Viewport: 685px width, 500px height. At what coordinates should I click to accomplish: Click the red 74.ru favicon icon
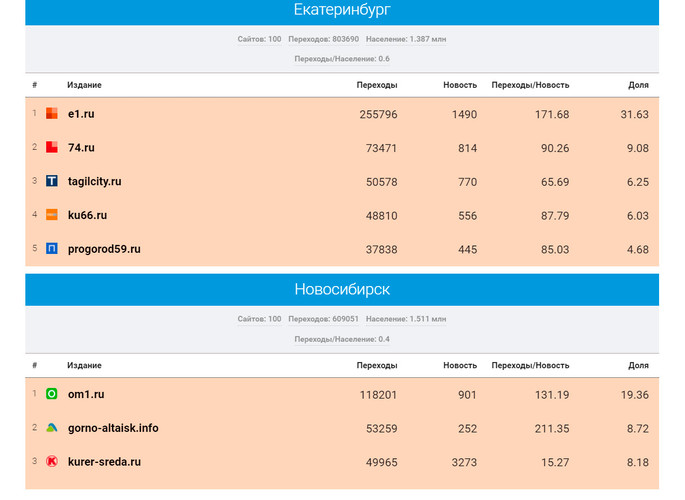[52, 148]
